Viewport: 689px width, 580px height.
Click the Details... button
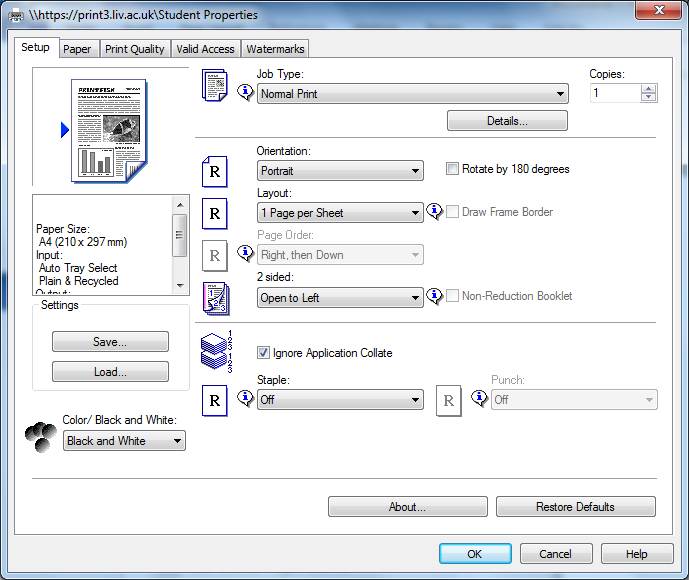[x=507, y=120]
